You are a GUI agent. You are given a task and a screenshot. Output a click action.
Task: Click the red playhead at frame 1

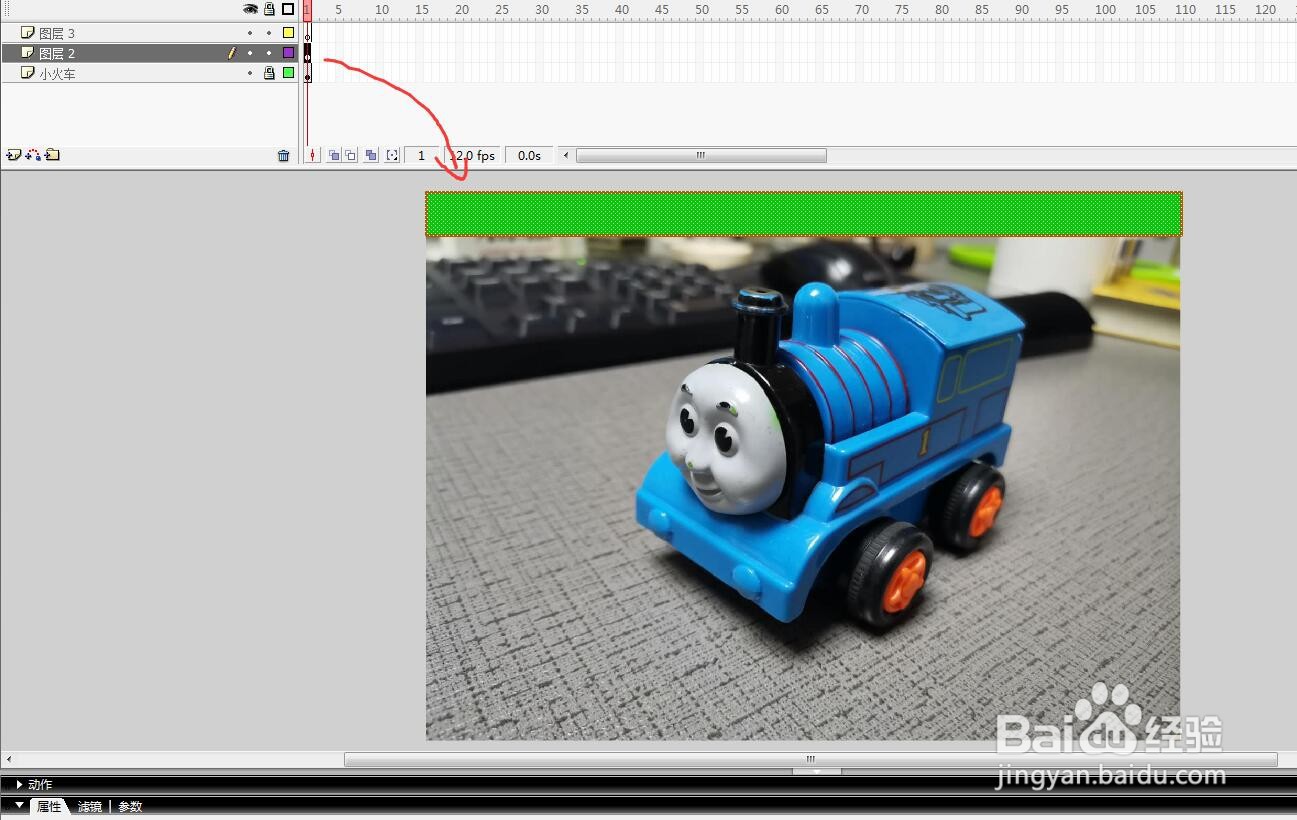point(307,9)
